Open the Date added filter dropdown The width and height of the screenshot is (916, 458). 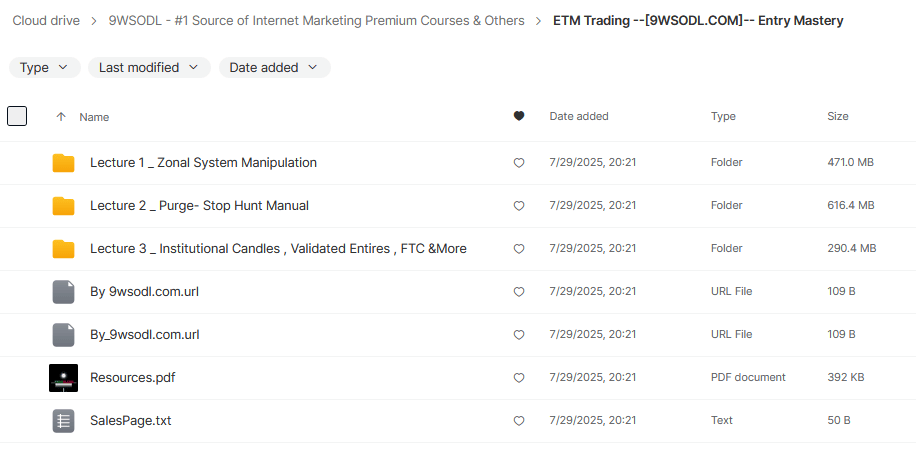[274, 68]
